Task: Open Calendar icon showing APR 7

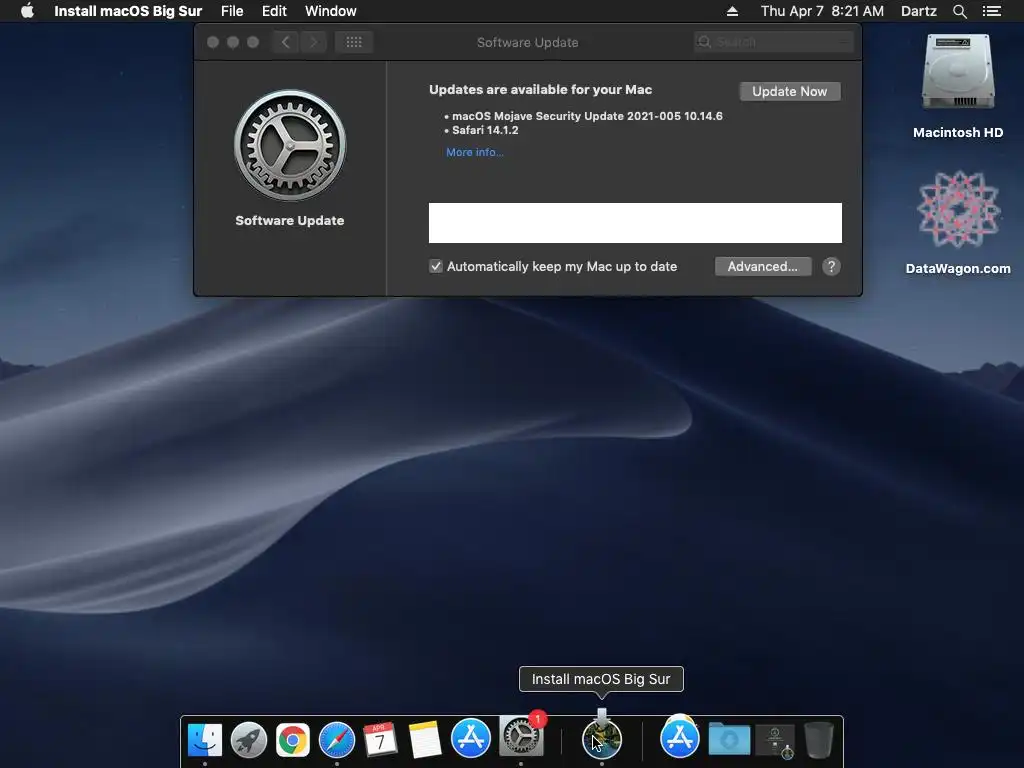Action: 380,739
